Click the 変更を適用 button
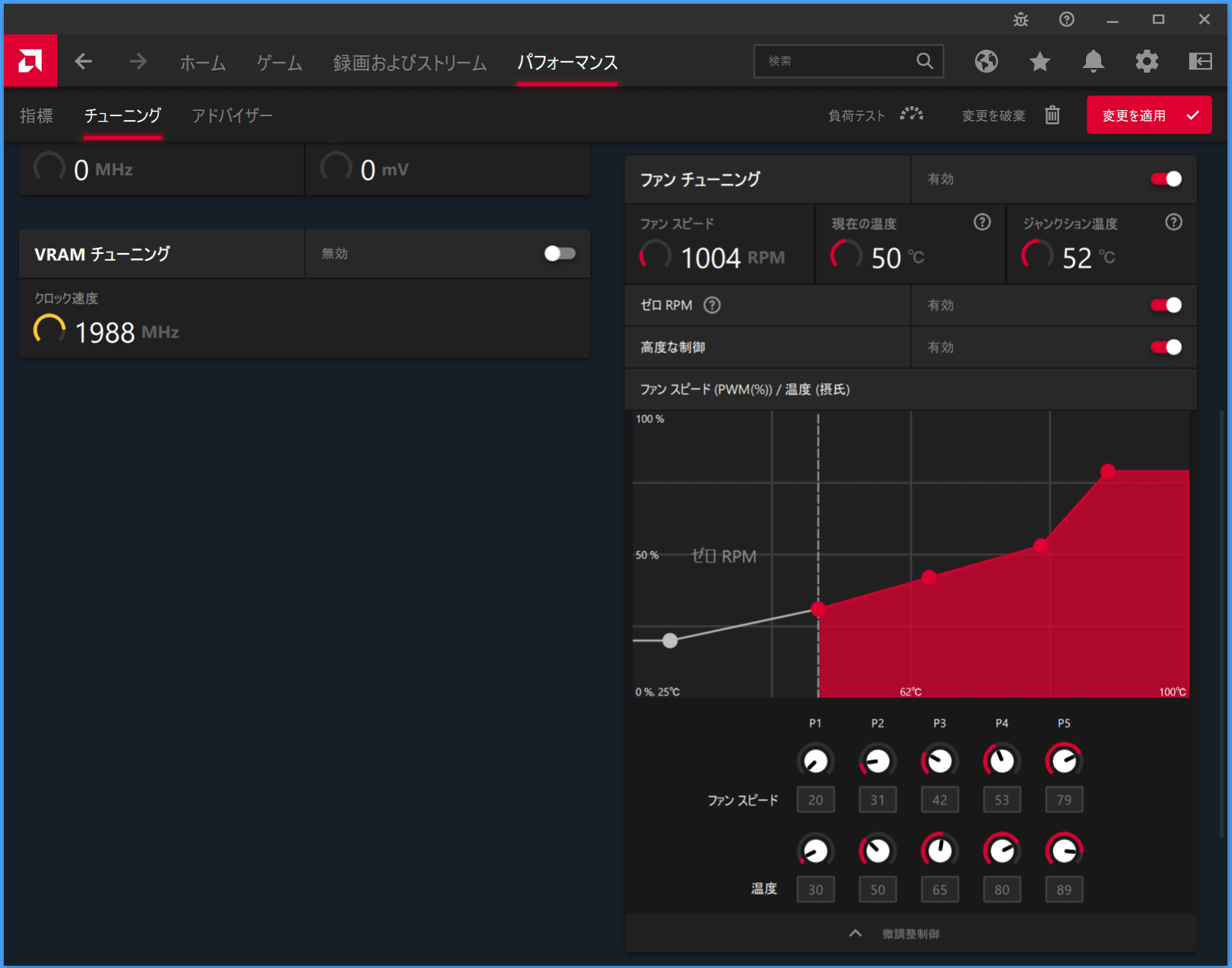Screen dimensions: 1232x968 click(x=1149, y=115)
